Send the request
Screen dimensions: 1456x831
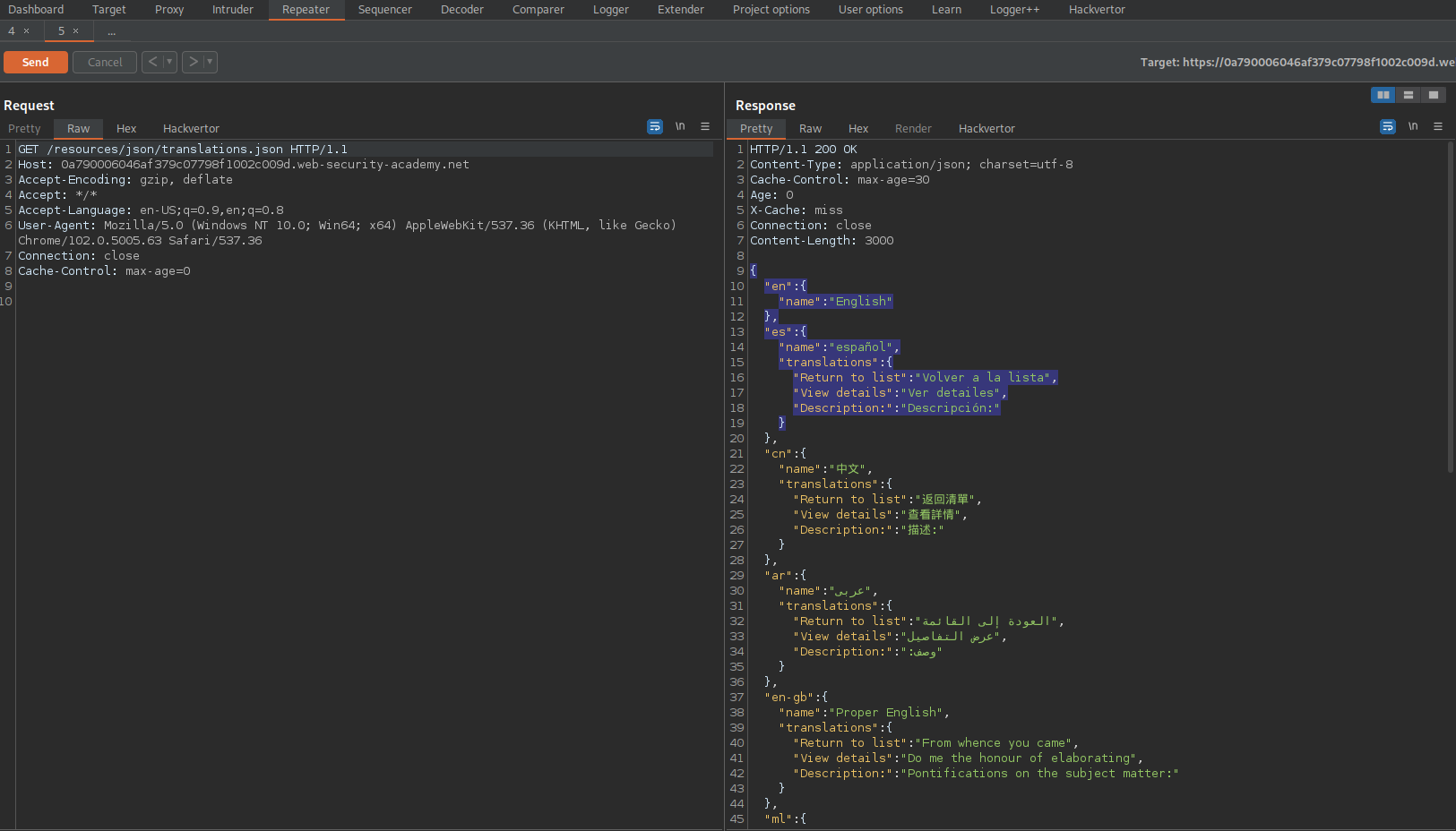[x=36, y=62]
